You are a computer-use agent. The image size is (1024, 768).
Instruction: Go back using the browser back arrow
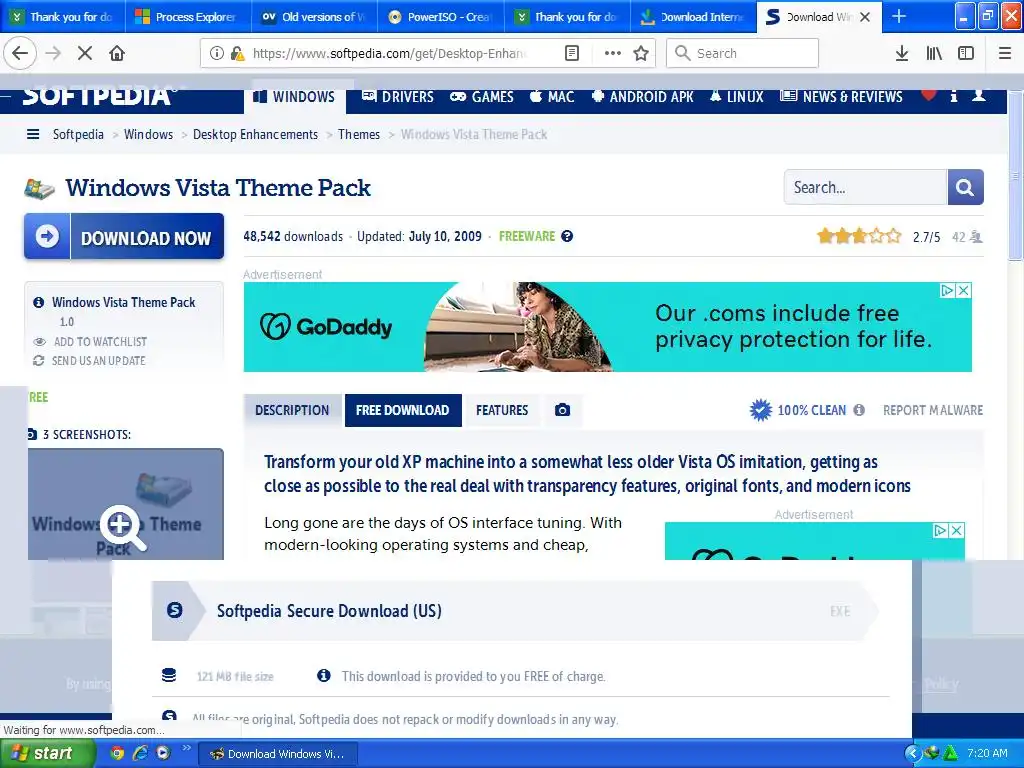click(20, 54)
